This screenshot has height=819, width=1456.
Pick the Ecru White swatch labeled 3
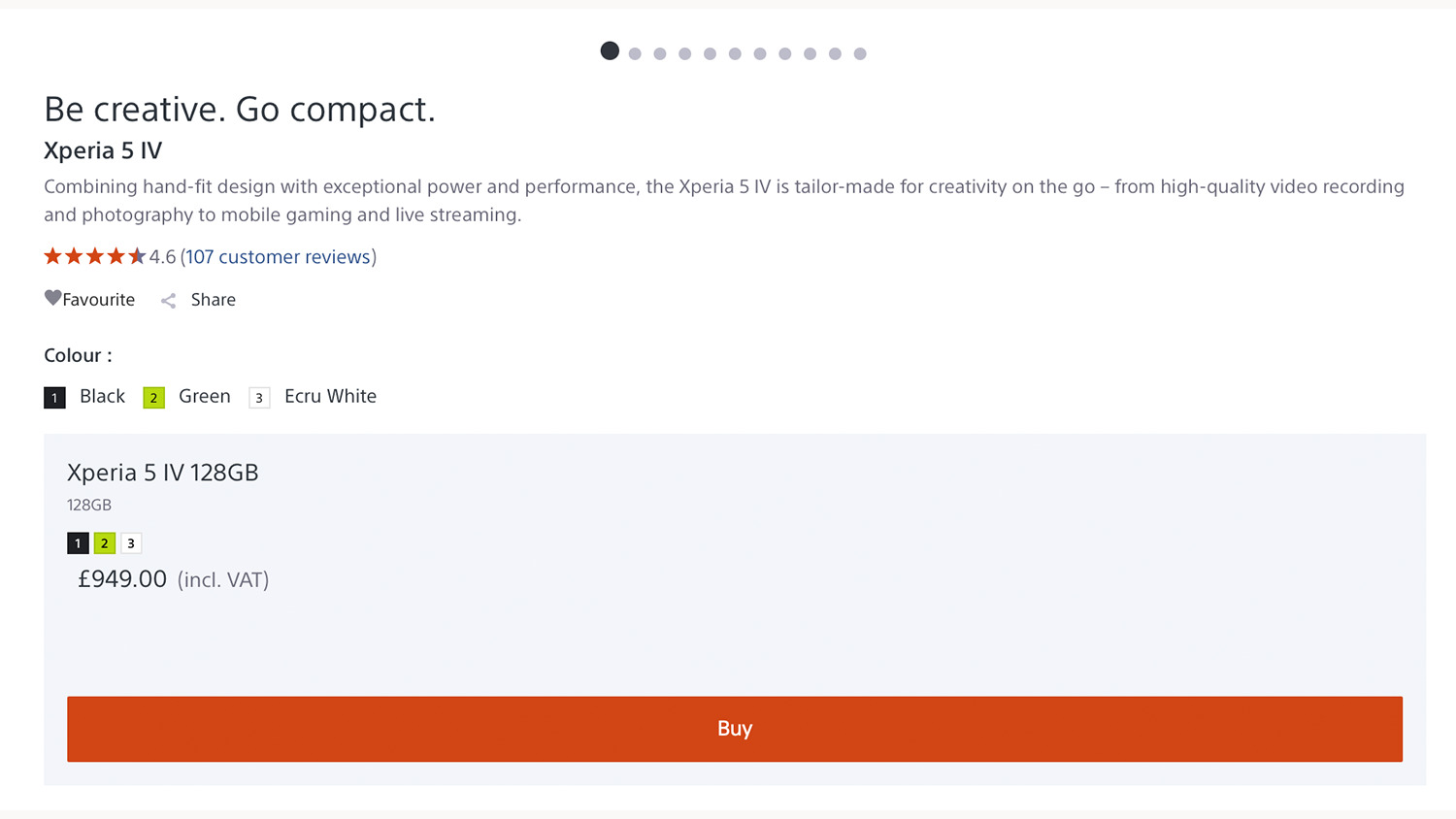click(259, 398)
